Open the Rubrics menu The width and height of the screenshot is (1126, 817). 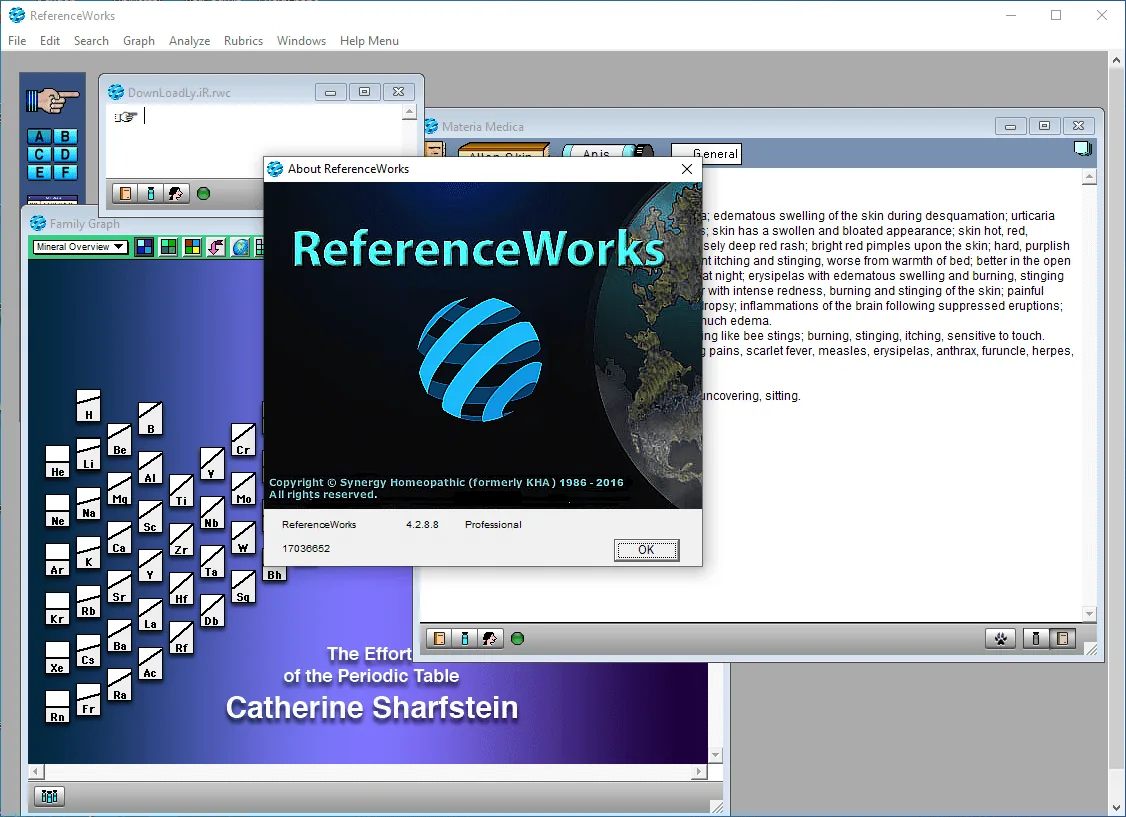pos(243,41)
